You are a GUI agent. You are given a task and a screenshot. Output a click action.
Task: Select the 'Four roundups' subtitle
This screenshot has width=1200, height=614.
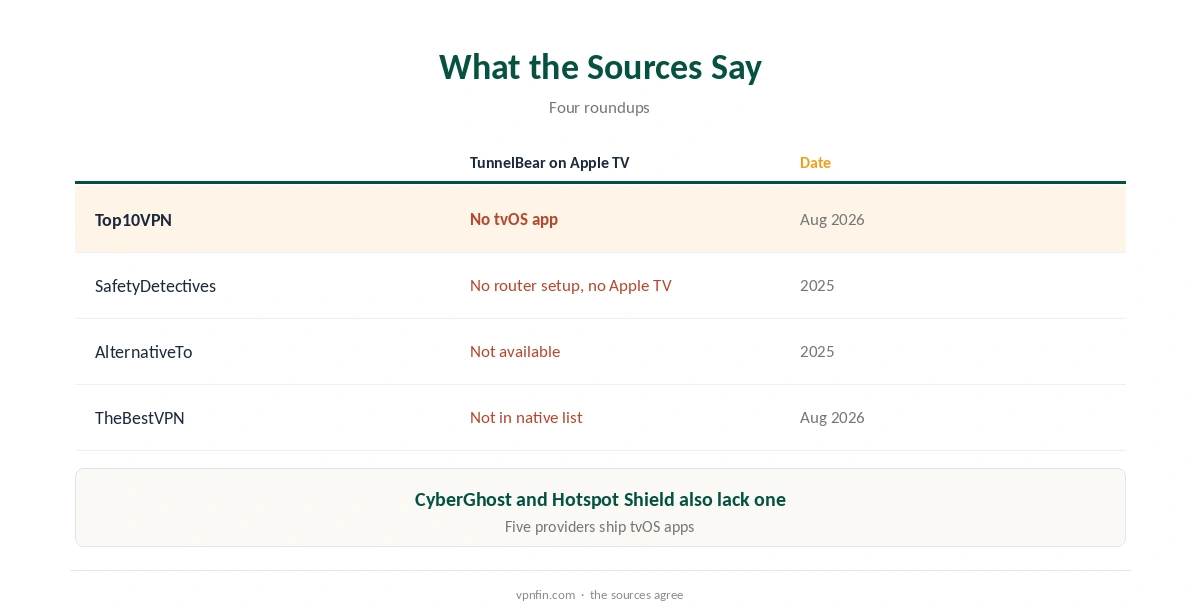point(599,107)
